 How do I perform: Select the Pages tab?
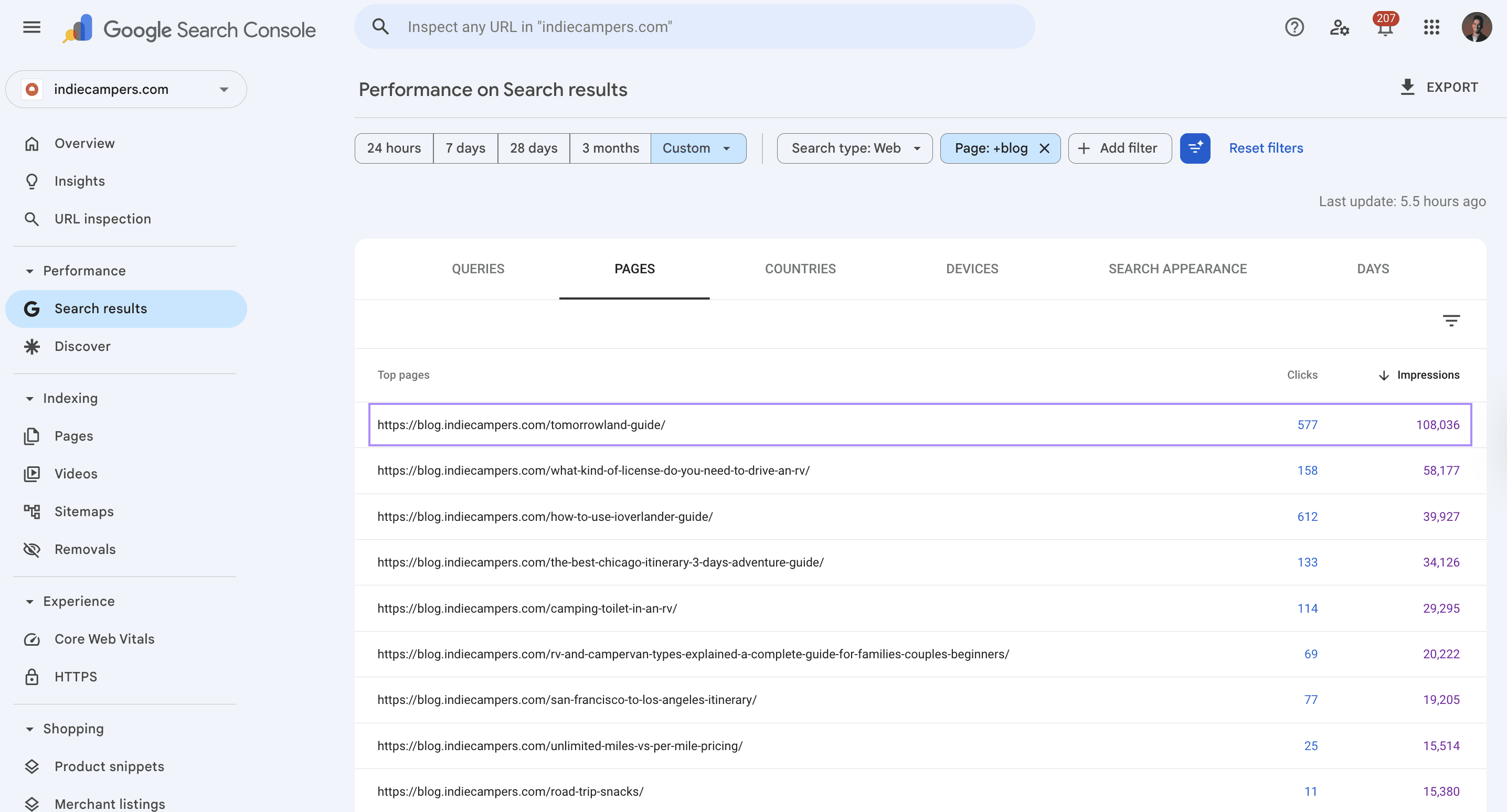[634, 269]
